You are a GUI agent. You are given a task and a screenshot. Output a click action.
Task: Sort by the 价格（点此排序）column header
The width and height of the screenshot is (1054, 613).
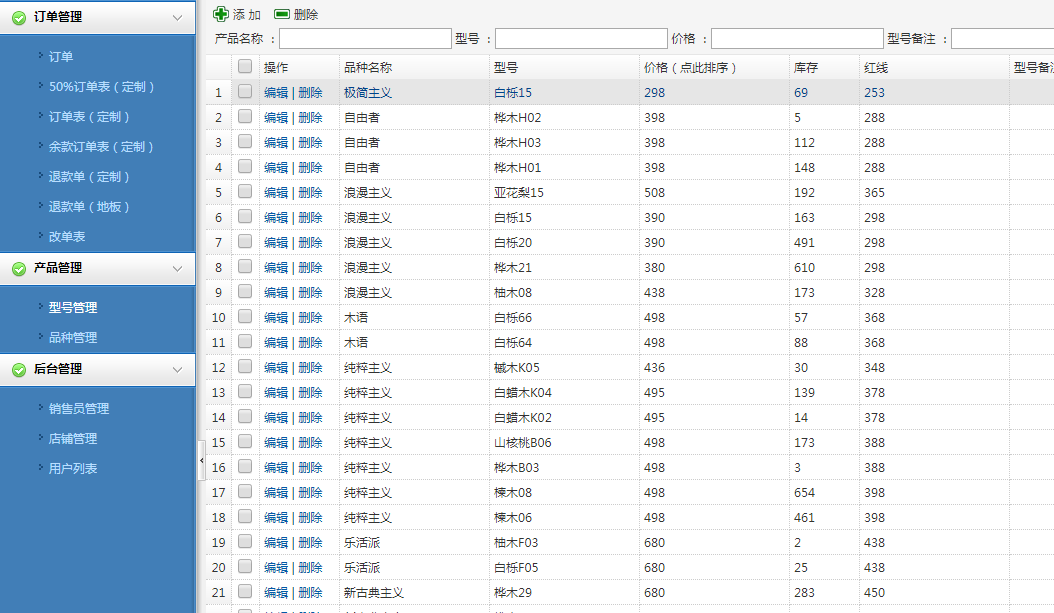point(690,68)
